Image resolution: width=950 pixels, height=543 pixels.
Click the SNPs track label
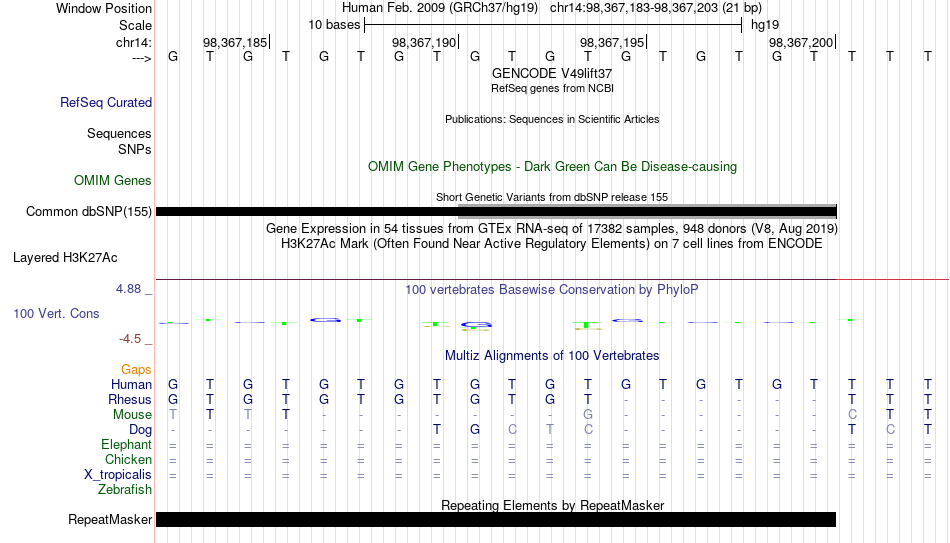click(135, 149)
